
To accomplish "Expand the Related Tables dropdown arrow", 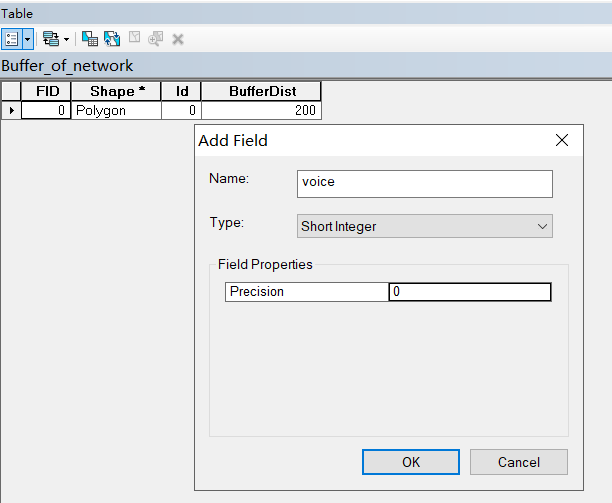I will click(x=66, y=39).
